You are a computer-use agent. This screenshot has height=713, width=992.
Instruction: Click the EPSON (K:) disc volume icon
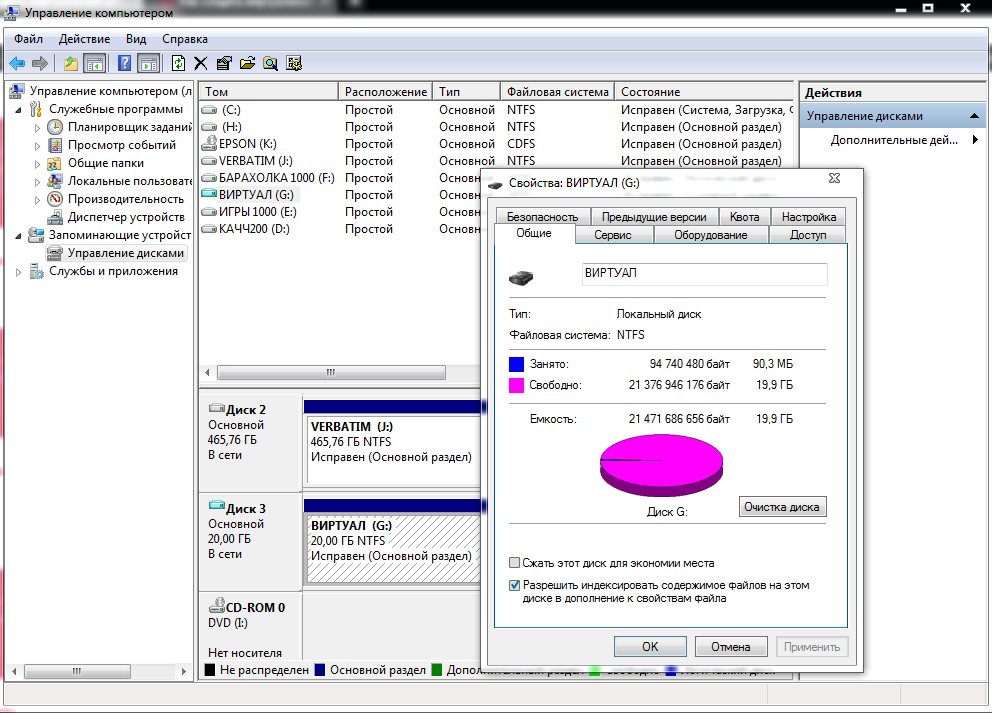coord(209,144)
